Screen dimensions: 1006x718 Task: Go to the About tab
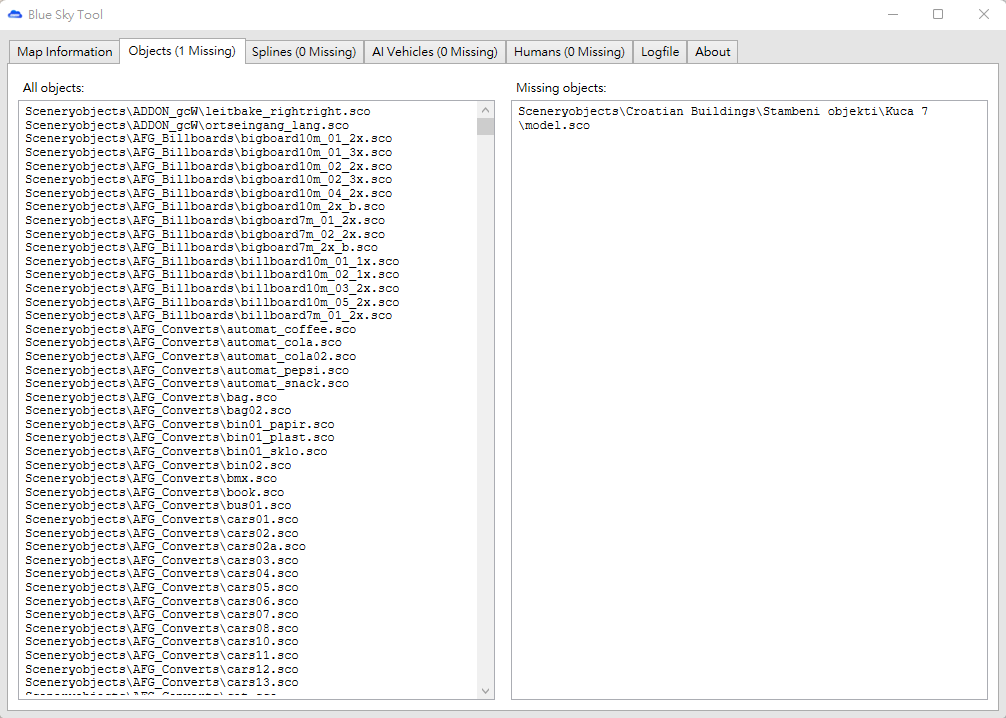tap(713, 52)
